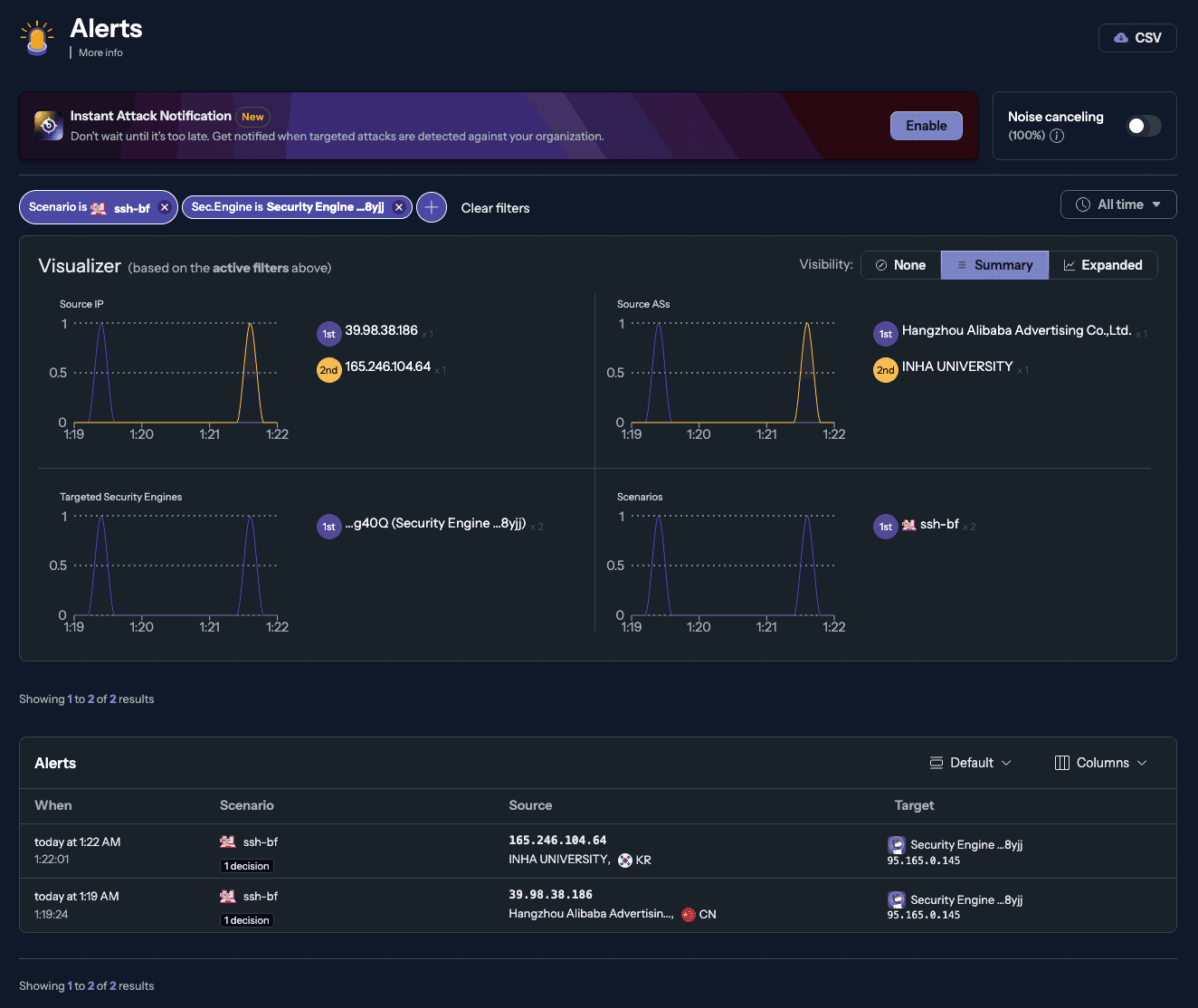Viewport: 1198px width, 1008px height.
Task: Click the 1st rank badge next to 39.98.38.186
Action: (x=328, y=333)
